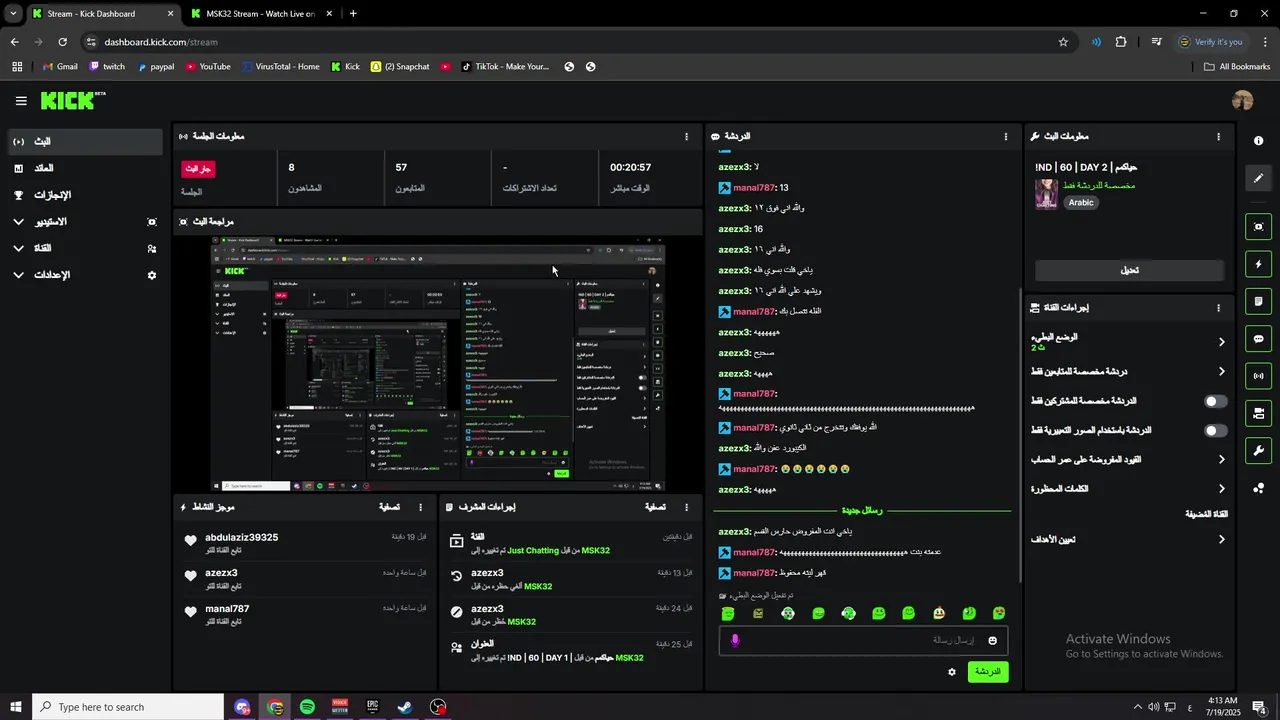The image size is (1280, 720).
Task: Open Steam from the taskbar
Action: [x=405, y=707]
